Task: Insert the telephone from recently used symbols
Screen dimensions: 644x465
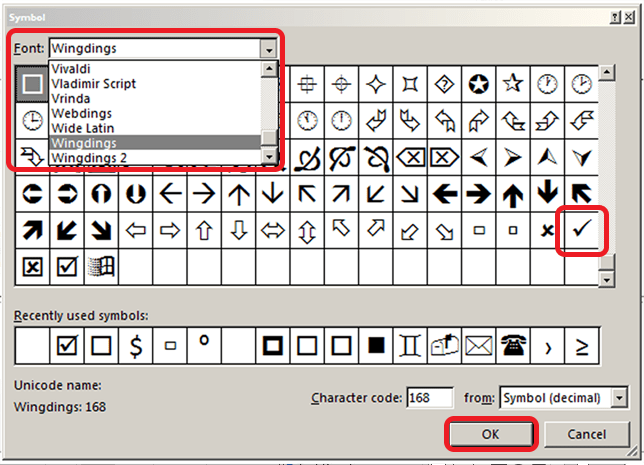Action: pos(512,345)
